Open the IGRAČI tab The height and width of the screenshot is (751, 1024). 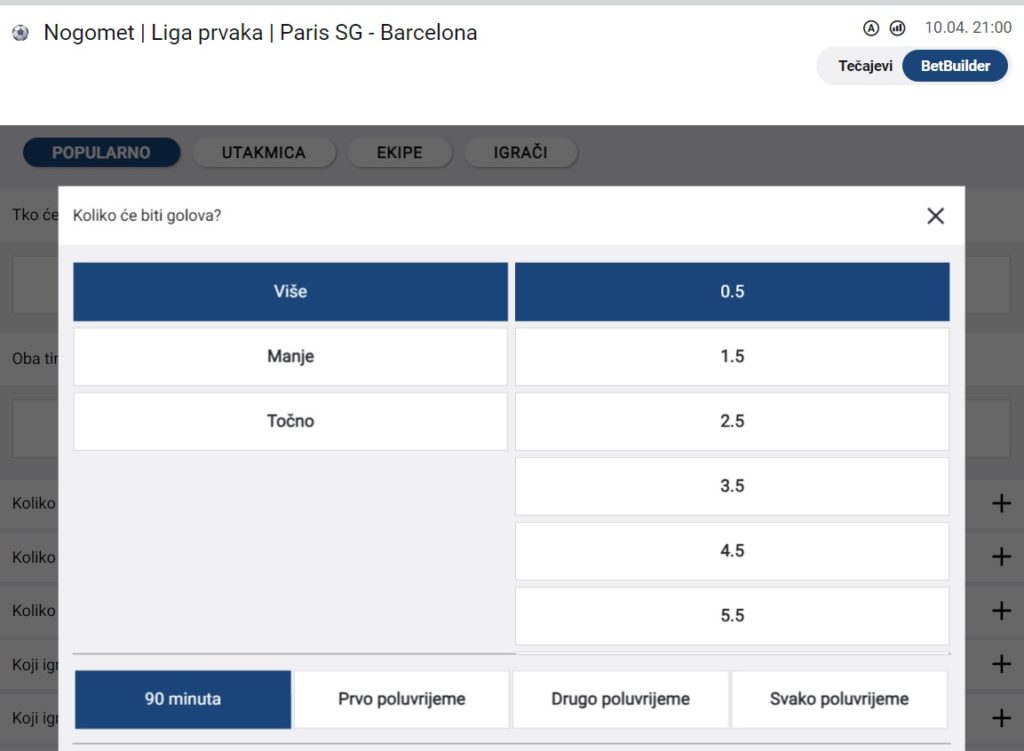coord(520,152)
